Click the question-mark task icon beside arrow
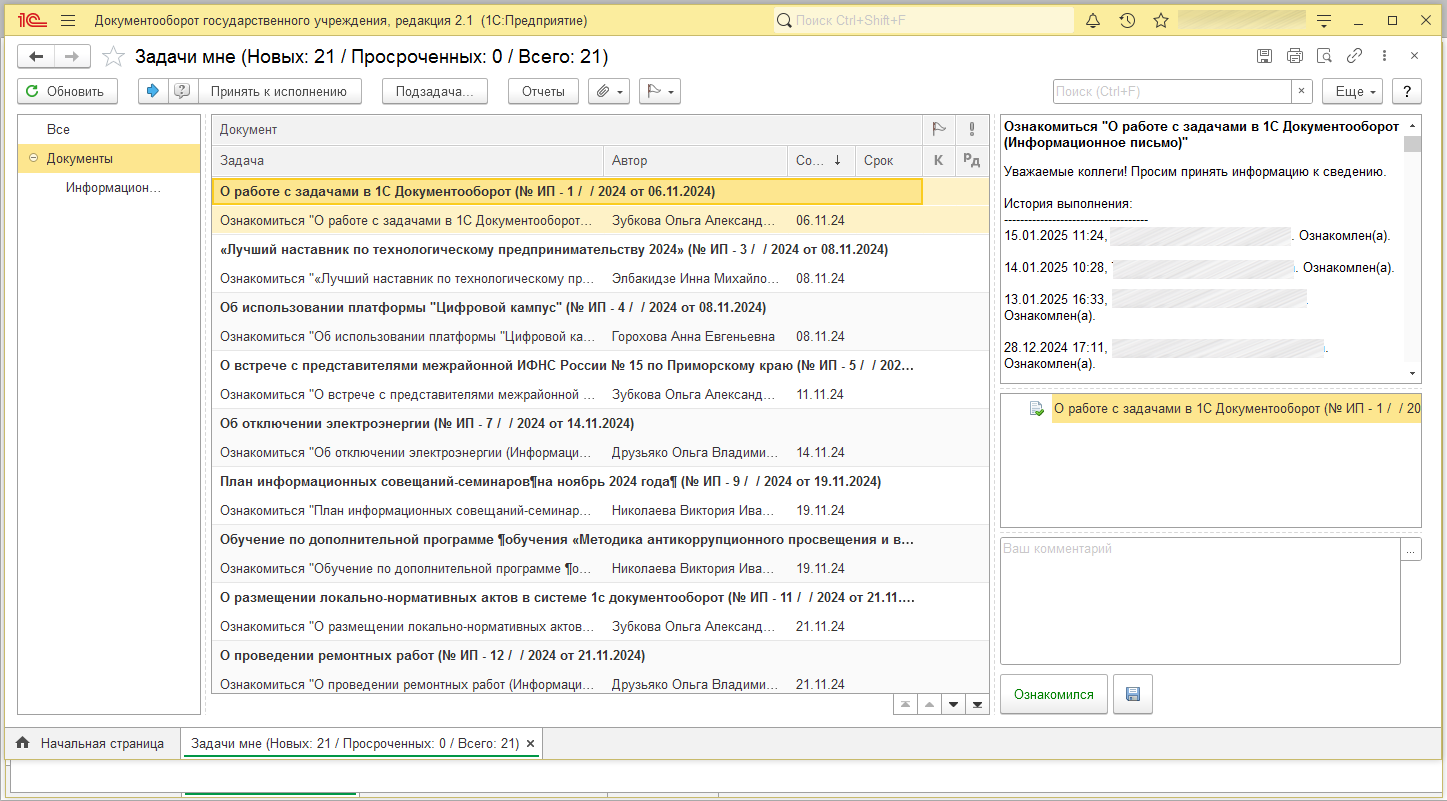 (181, 91)
